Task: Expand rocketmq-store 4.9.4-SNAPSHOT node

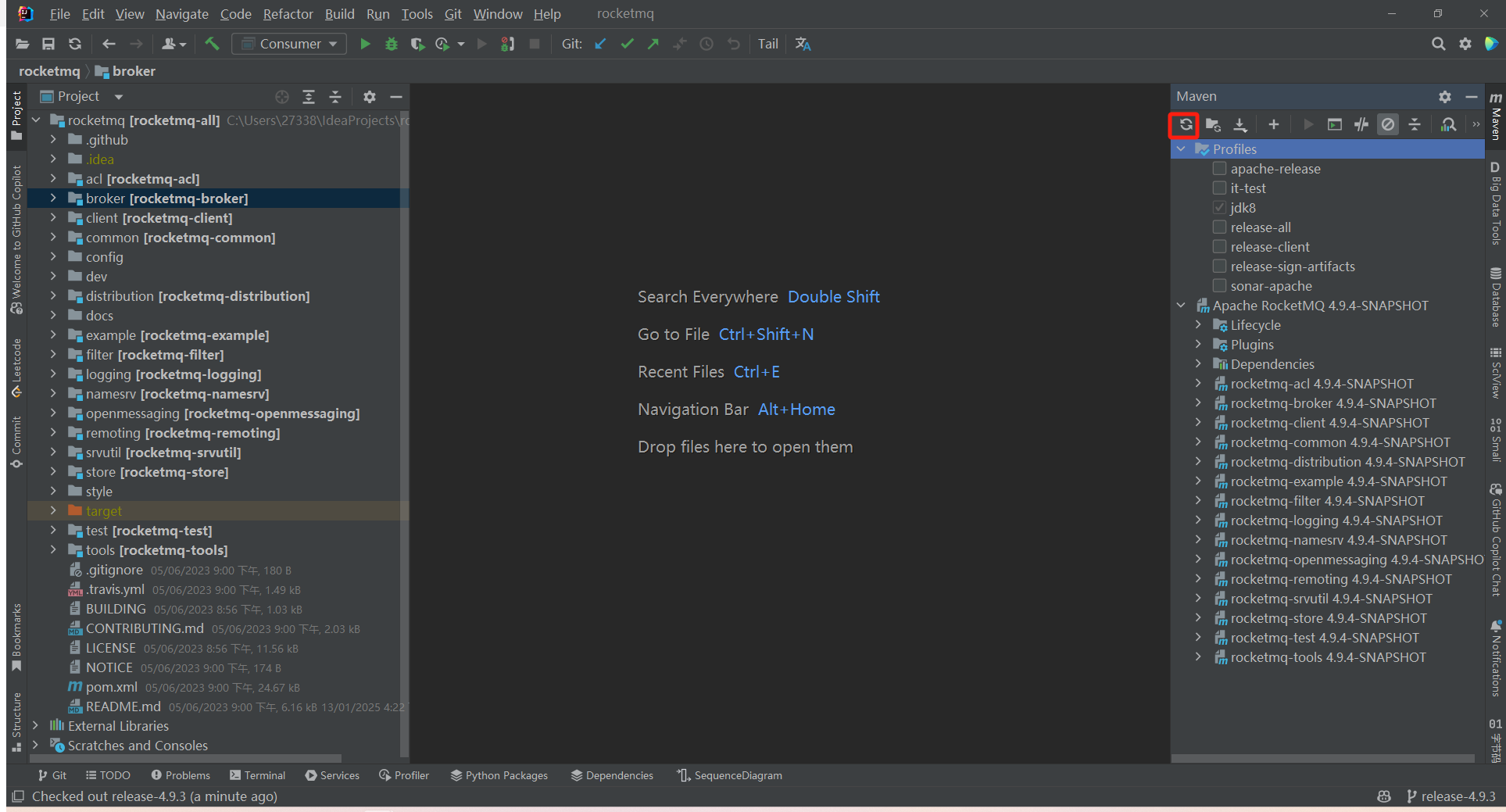Action: pos(1198,617)
